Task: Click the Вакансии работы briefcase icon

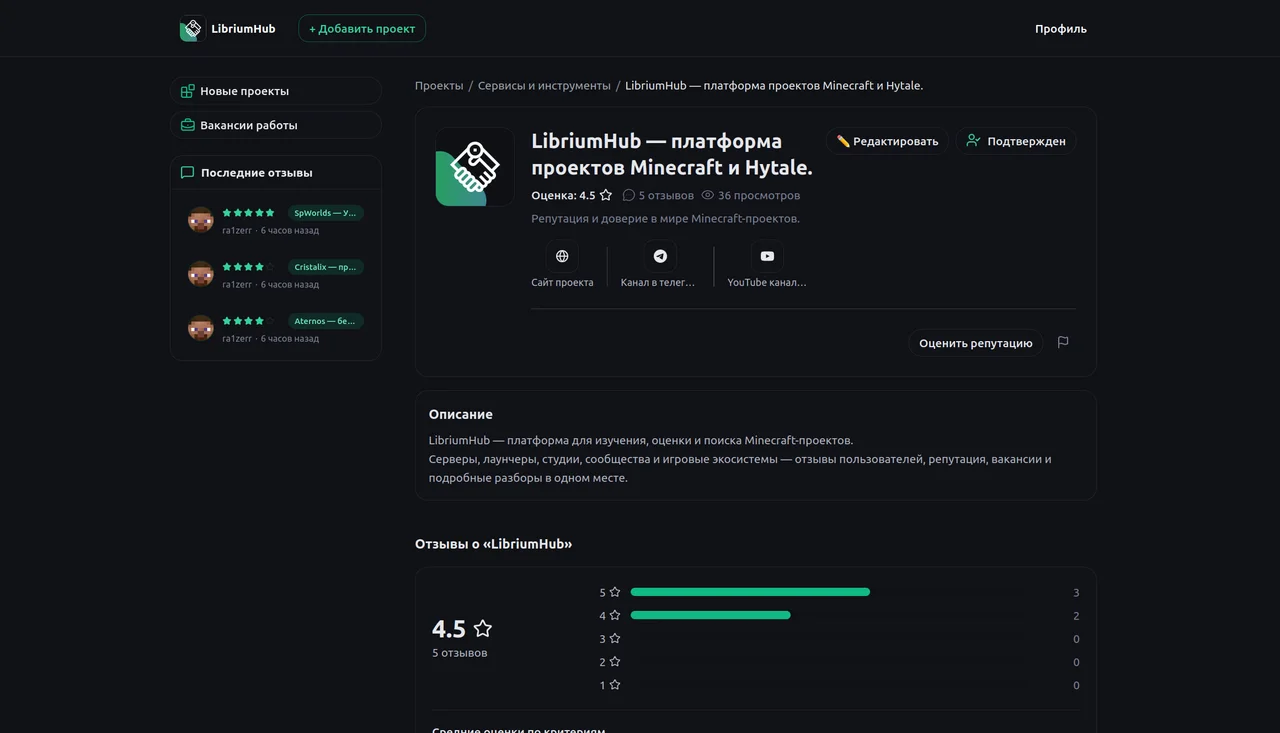Action: pyautogui.click(x=187, y=125)
